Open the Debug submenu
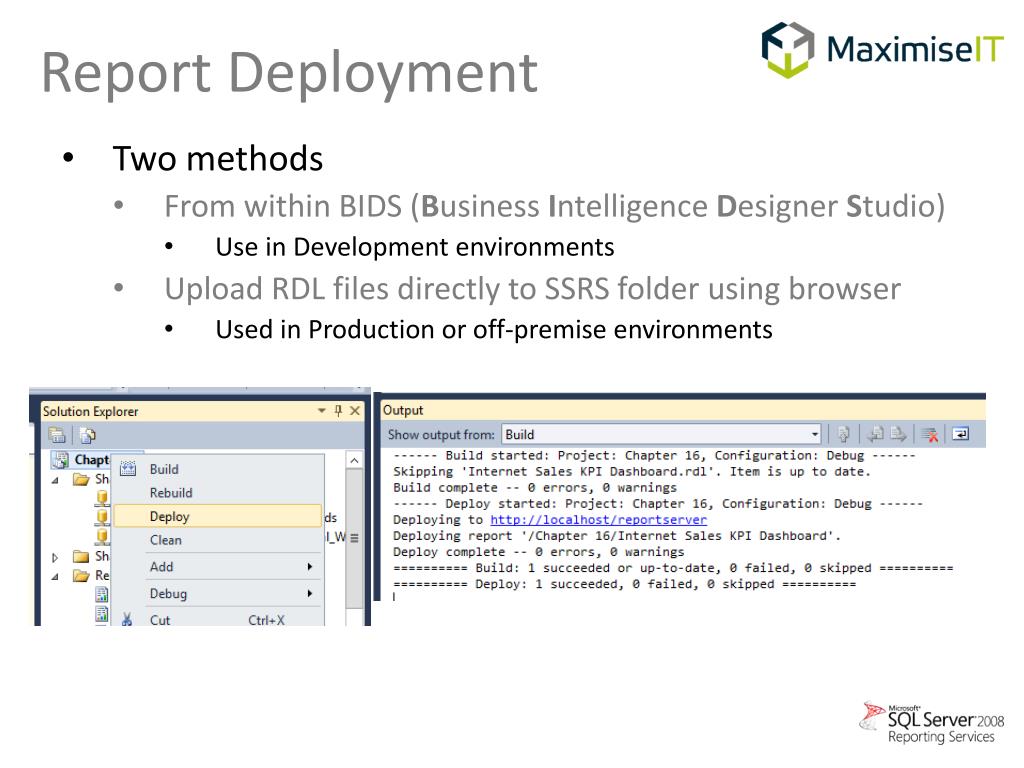The image size is (1024, 768). pyautogui.click(x=219, y=594)
